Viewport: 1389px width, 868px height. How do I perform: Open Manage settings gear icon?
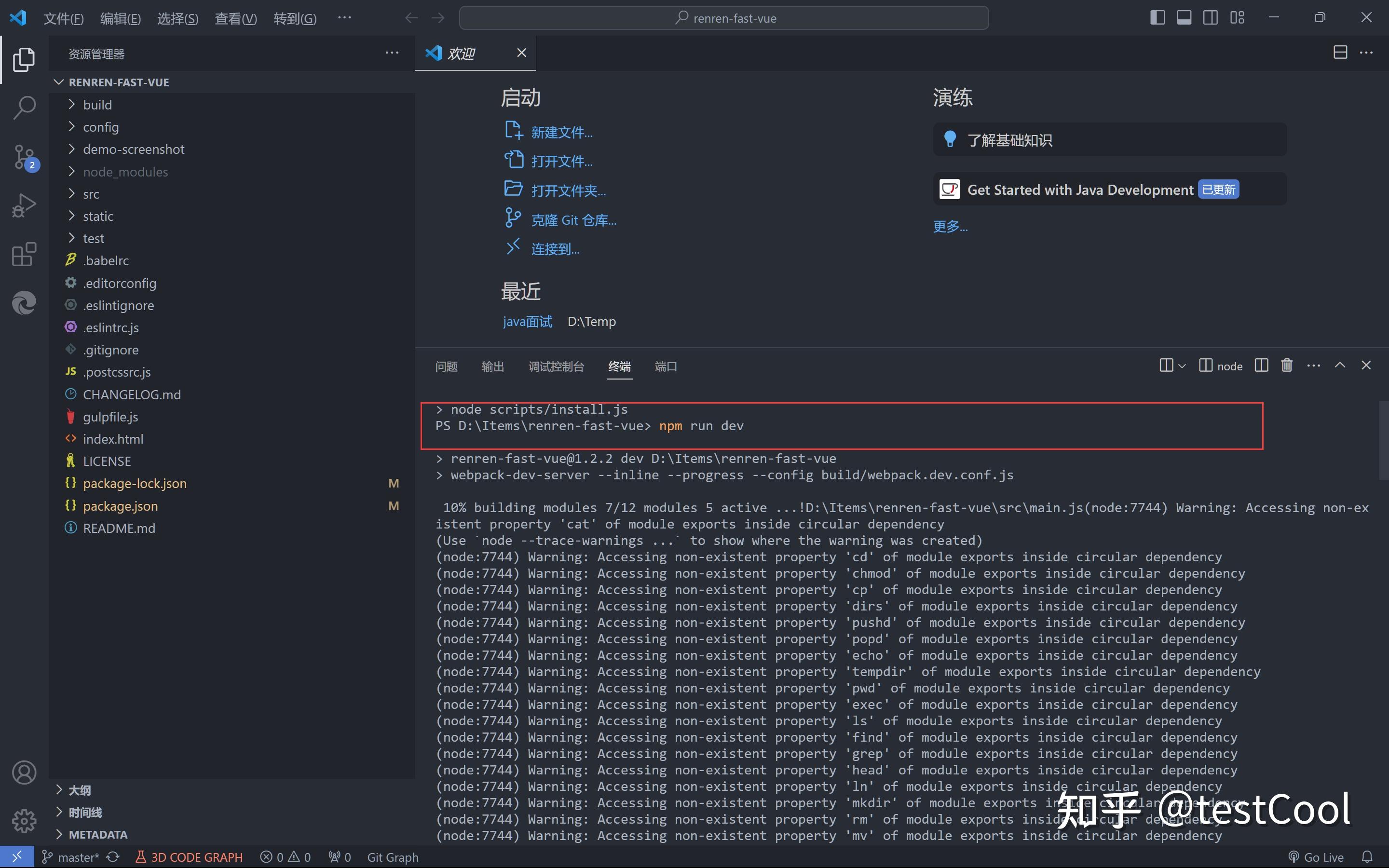click(x=24, y=821)
